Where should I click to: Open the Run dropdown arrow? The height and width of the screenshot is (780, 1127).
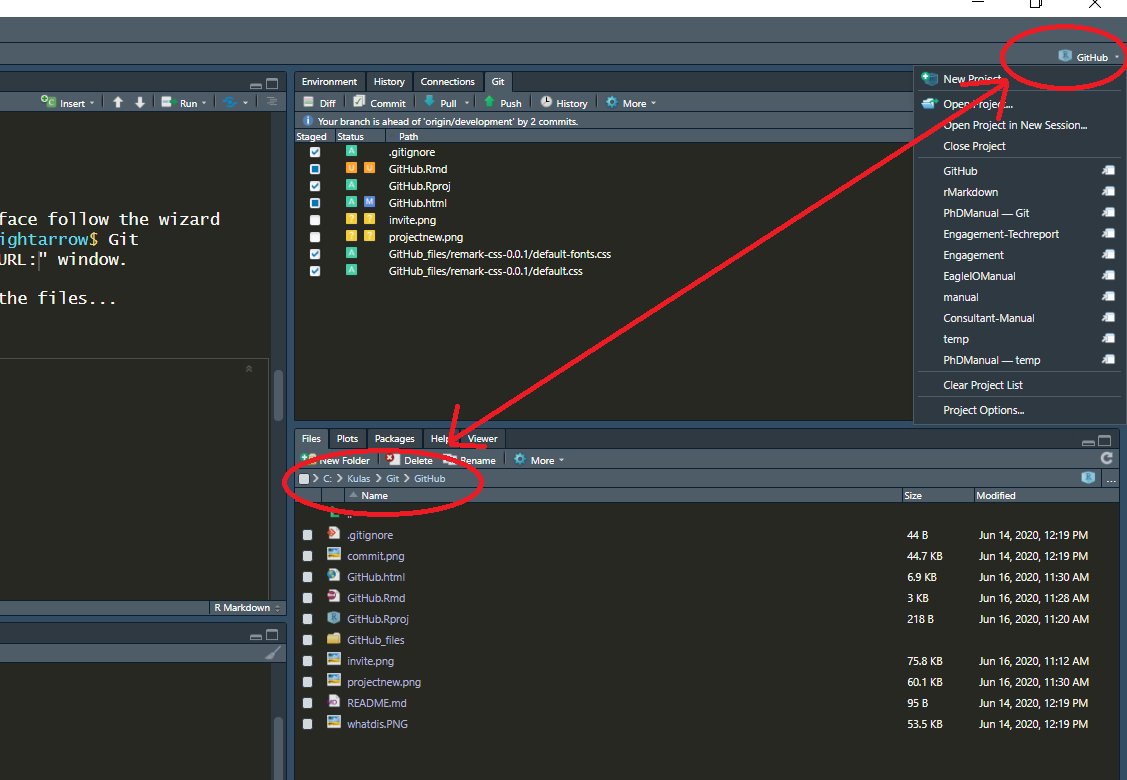click(205, 103)
